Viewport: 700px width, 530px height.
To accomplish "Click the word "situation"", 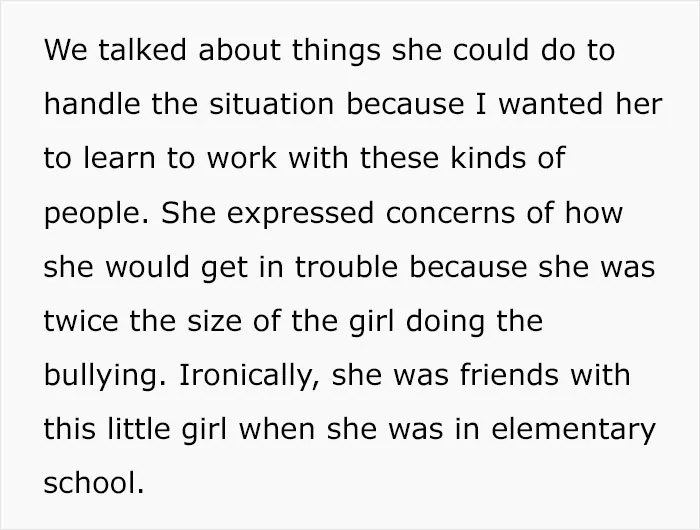I will [x=271, y=104].
